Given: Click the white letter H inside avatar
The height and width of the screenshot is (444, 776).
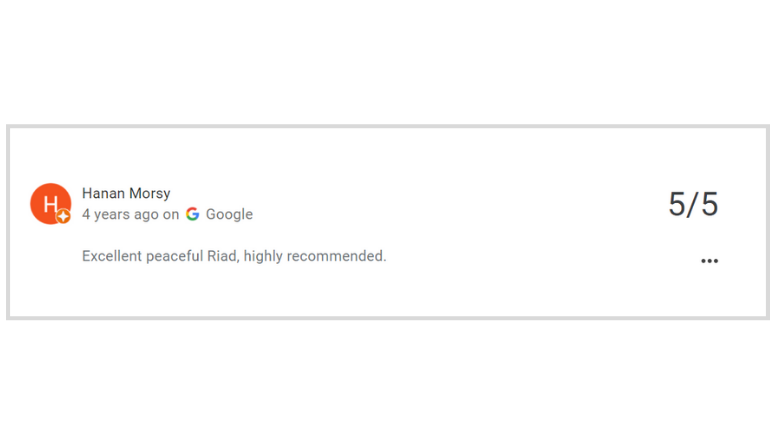Looking at the screenshot, I should (x=50, y=203).
